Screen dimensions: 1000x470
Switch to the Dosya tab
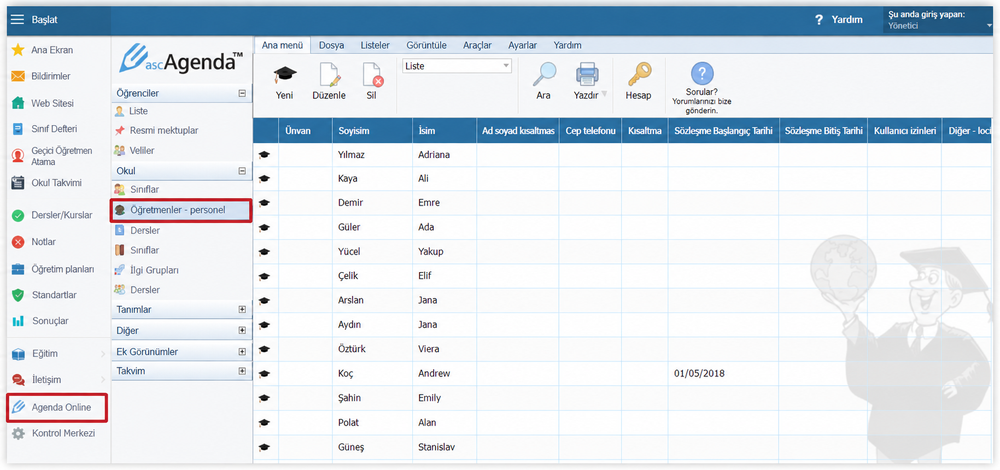(x=332, y=45)
